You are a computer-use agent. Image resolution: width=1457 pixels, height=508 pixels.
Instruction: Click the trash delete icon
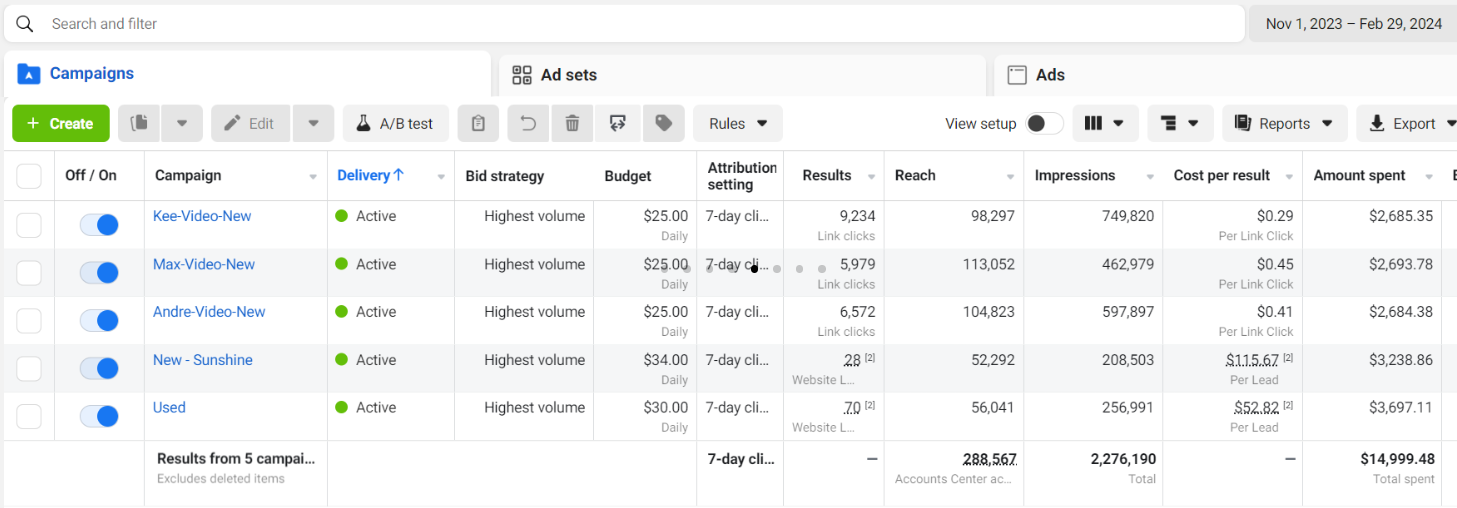coord(572,123)
